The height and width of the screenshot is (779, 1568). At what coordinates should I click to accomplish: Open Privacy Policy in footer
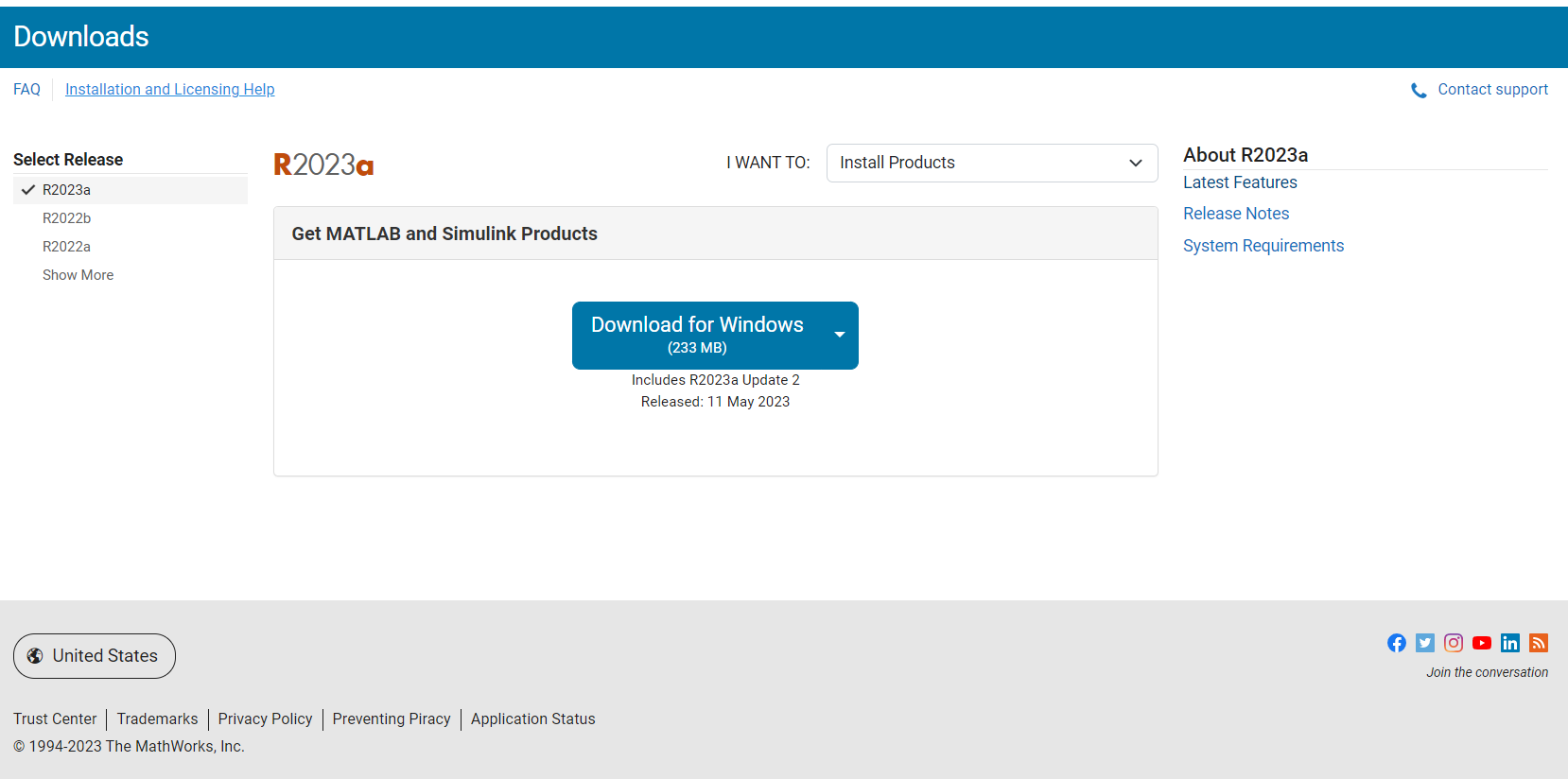265,719
